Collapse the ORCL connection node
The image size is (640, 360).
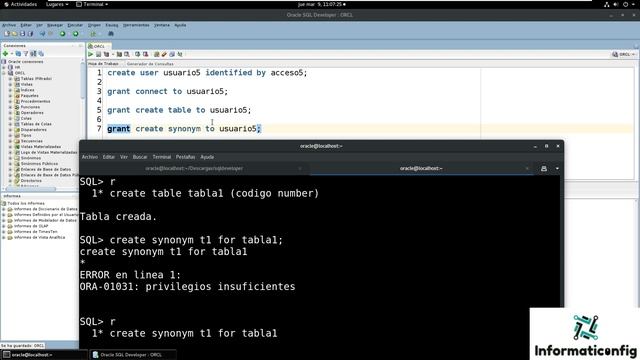tap(4, 73)
